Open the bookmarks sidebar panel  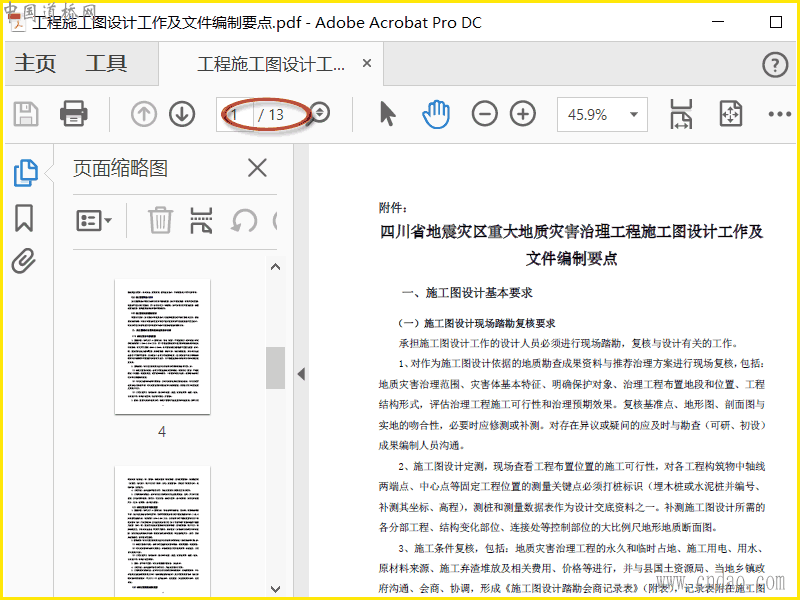24,218
